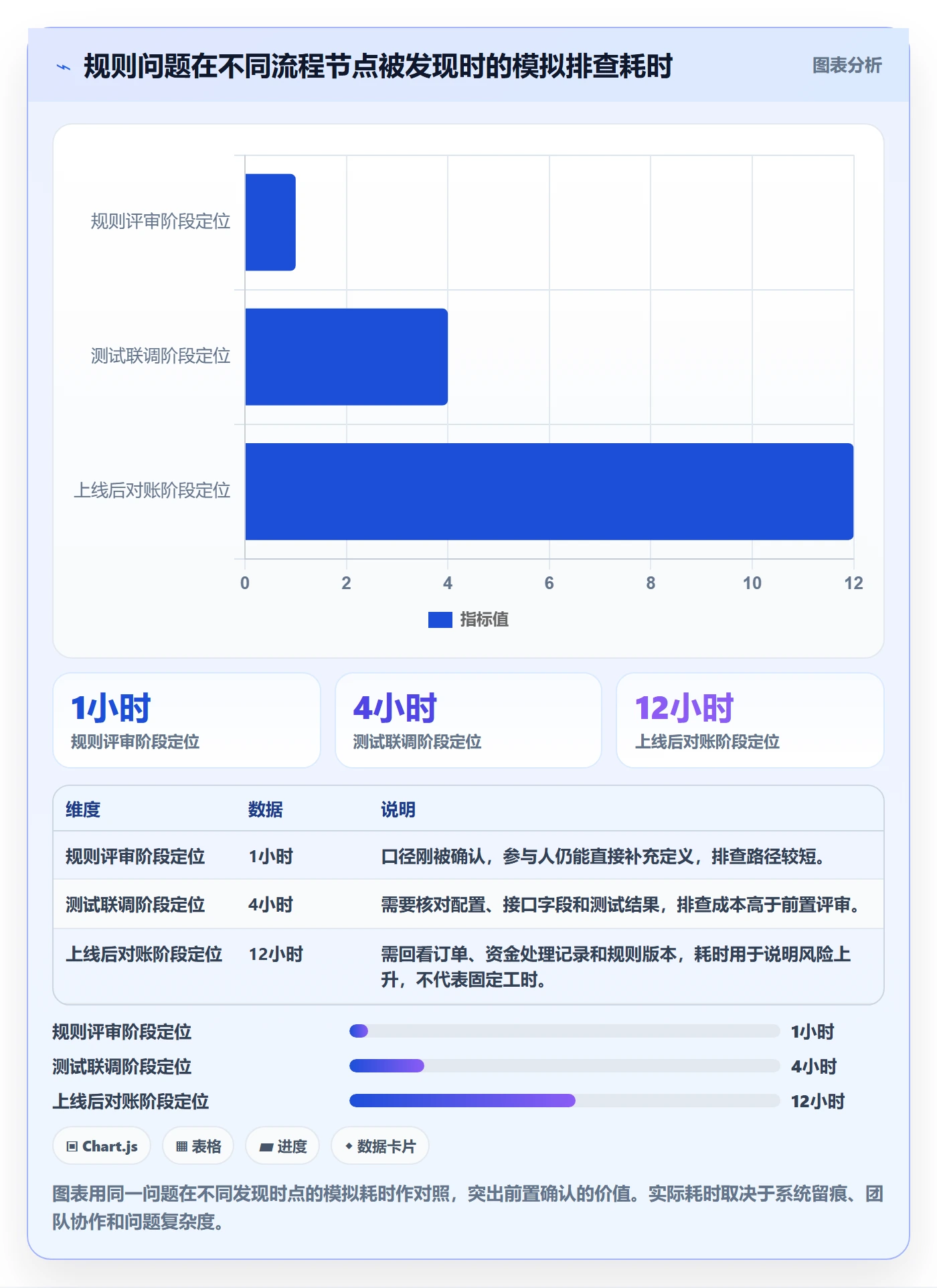937x1288 pixels.
Task: Select the 1小时 data card
Action: 187,720
